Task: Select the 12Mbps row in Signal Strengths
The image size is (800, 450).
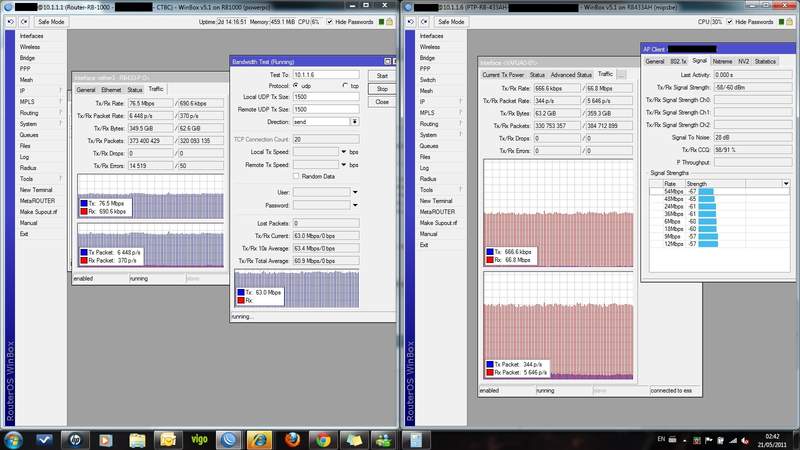Action: tap(719, 244)
